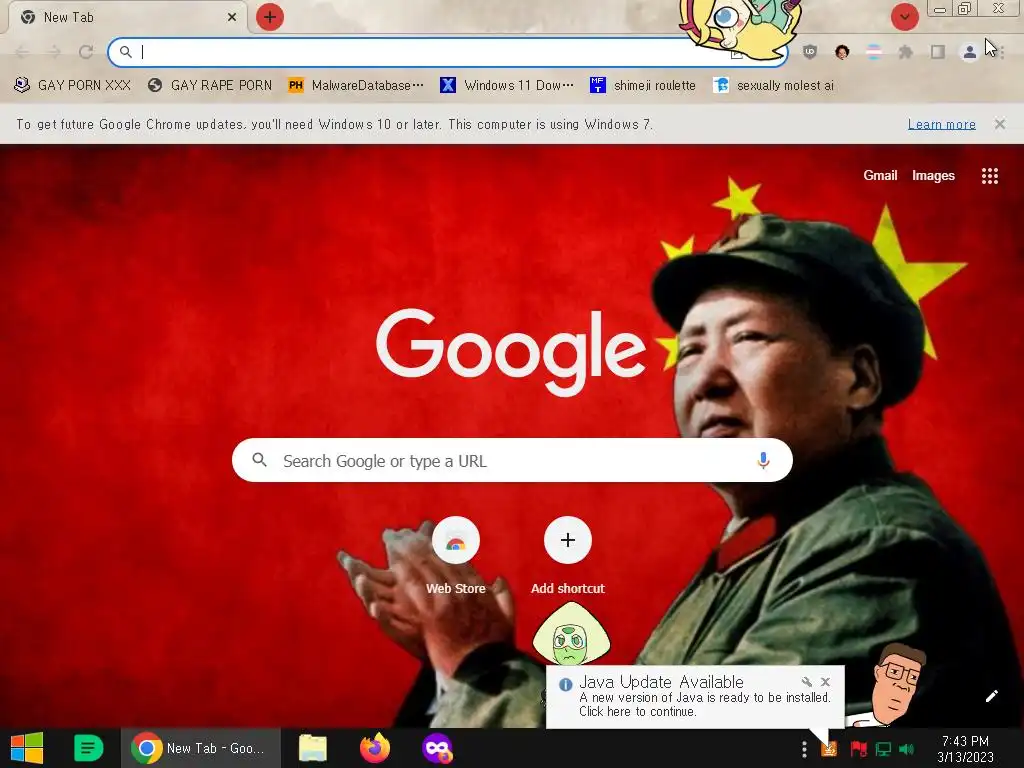Close the New Tab tab
The height and width of the screenshot is (768, 1024).
(x=232, y=17)
